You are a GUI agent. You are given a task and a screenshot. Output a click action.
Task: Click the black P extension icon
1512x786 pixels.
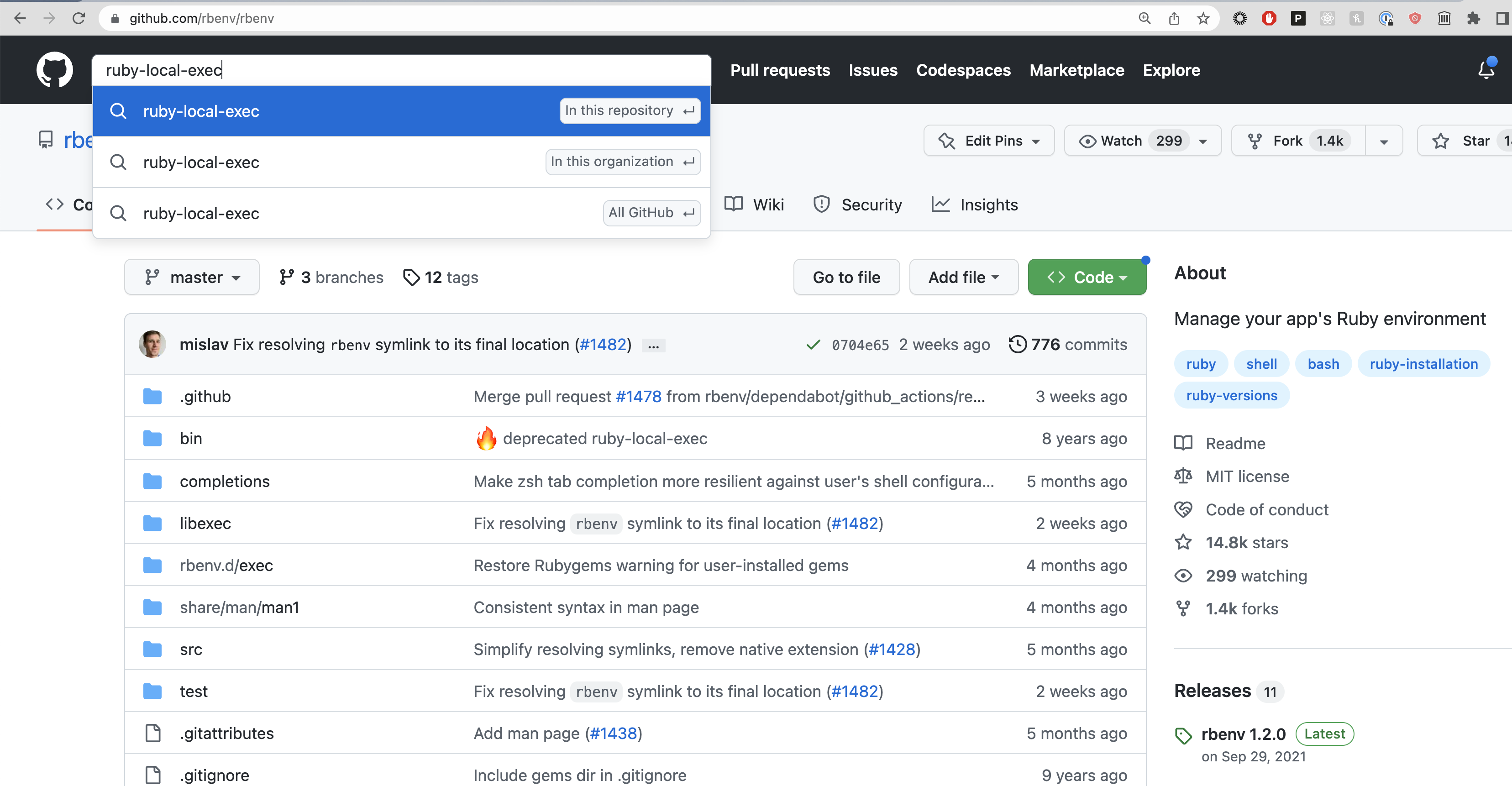[1298, 18]
